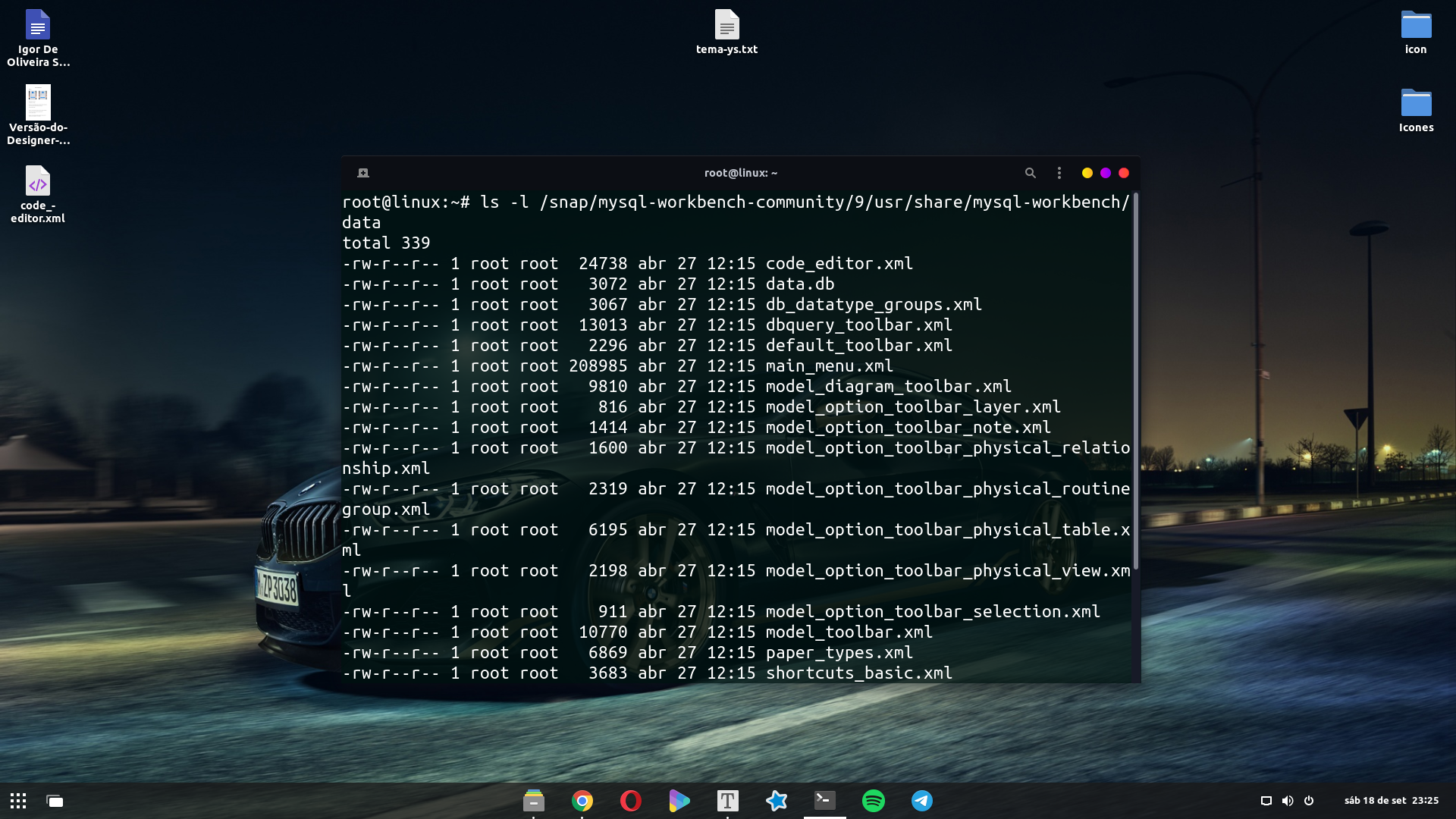This screenshot has width=1456, height=819.
Task: Open the terminal three-dot menu
Action: (1059, 173)
